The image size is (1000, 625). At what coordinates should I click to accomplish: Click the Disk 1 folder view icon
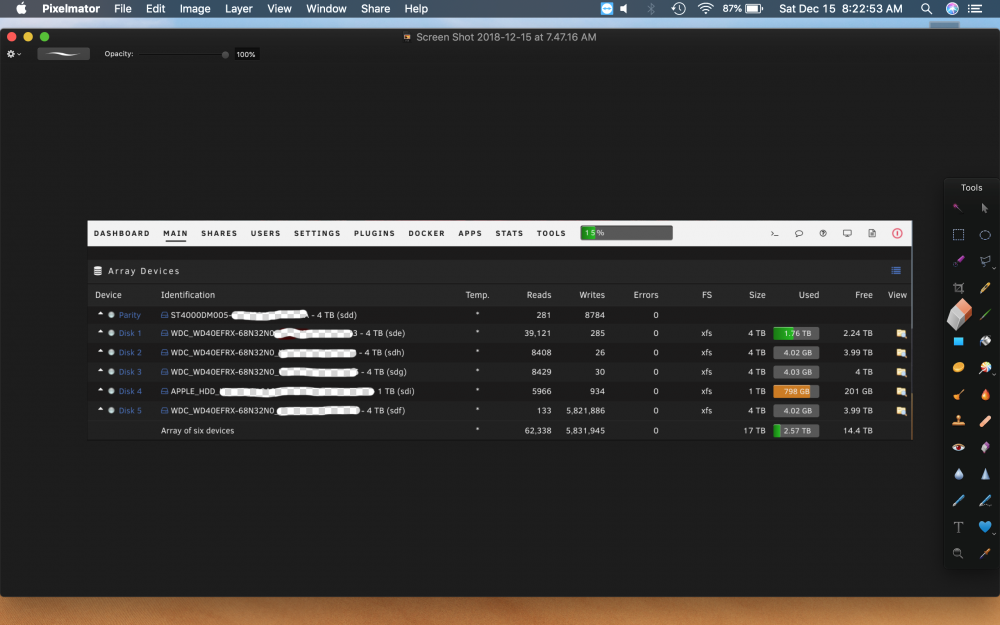[x=901, y=334]
